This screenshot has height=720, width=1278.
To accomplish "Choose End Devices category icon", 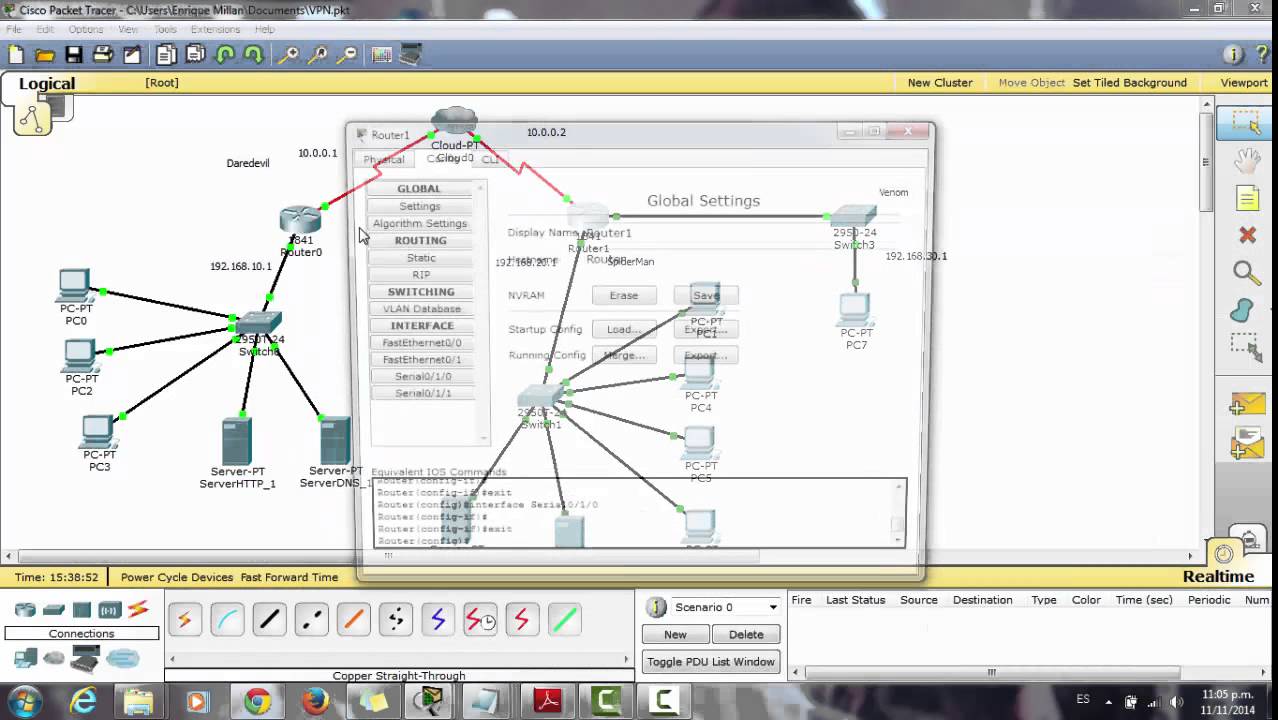I will tap(25, 658).
